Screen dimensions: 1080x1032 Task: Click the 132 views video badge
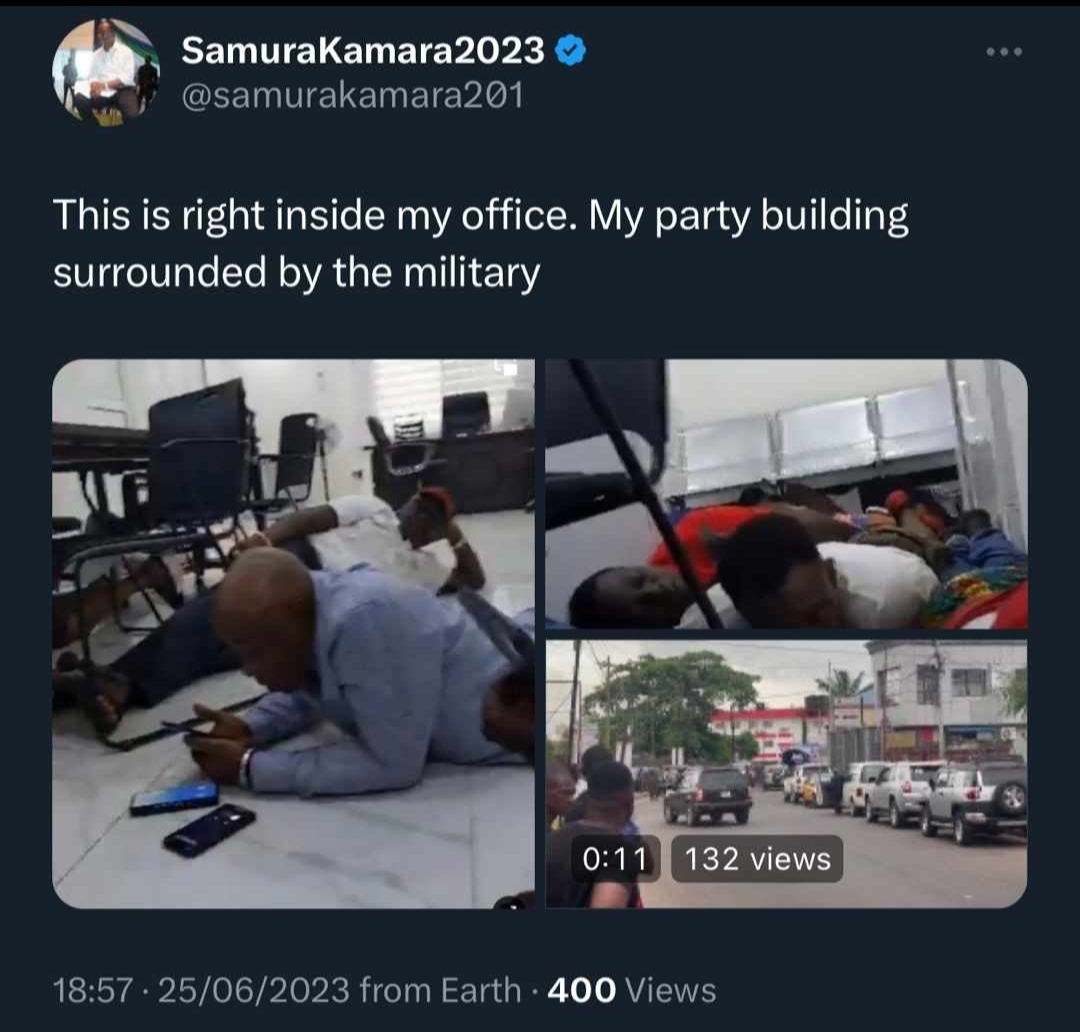click(x=757, y=859)
